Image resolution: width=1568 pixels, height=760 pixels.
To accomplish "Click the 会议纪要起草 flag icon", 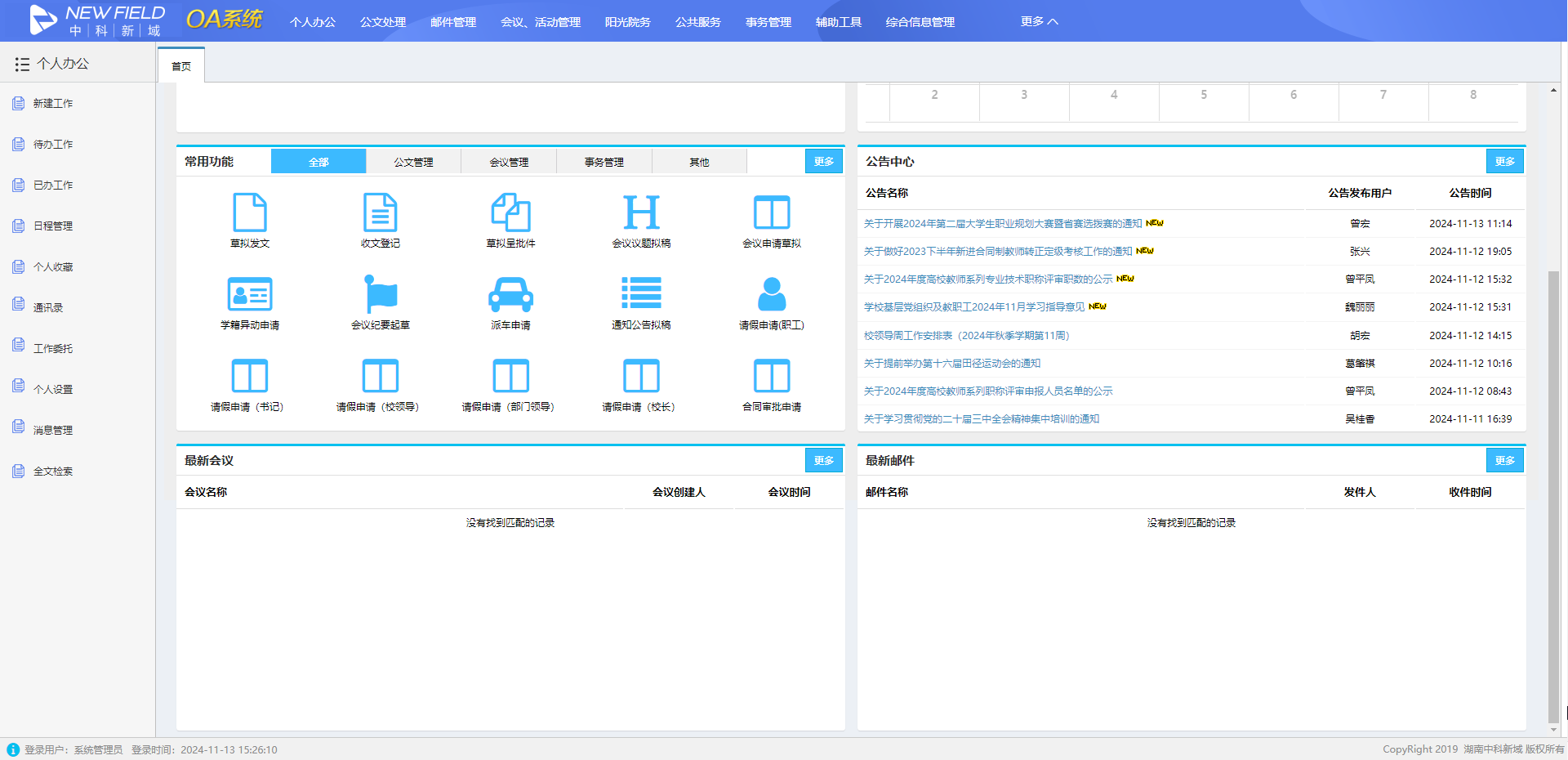I will click(380, 294).
